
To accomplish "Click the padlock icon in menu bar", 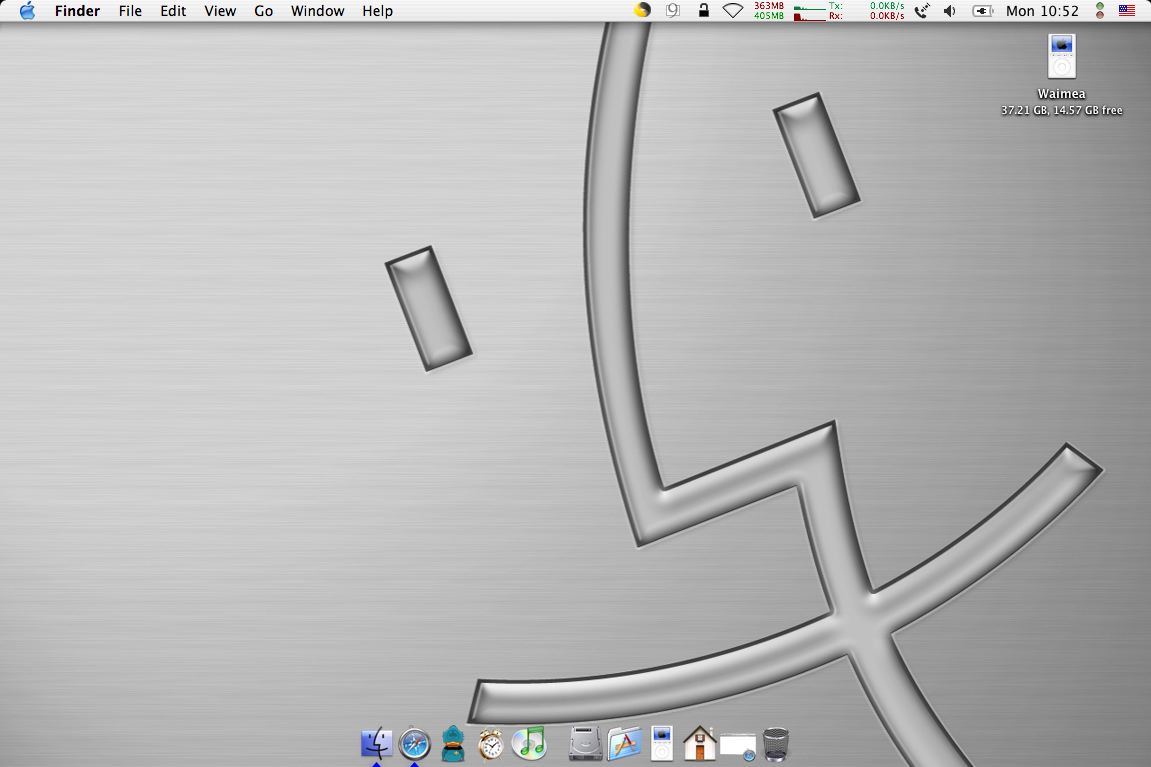I will coord(703,11).
